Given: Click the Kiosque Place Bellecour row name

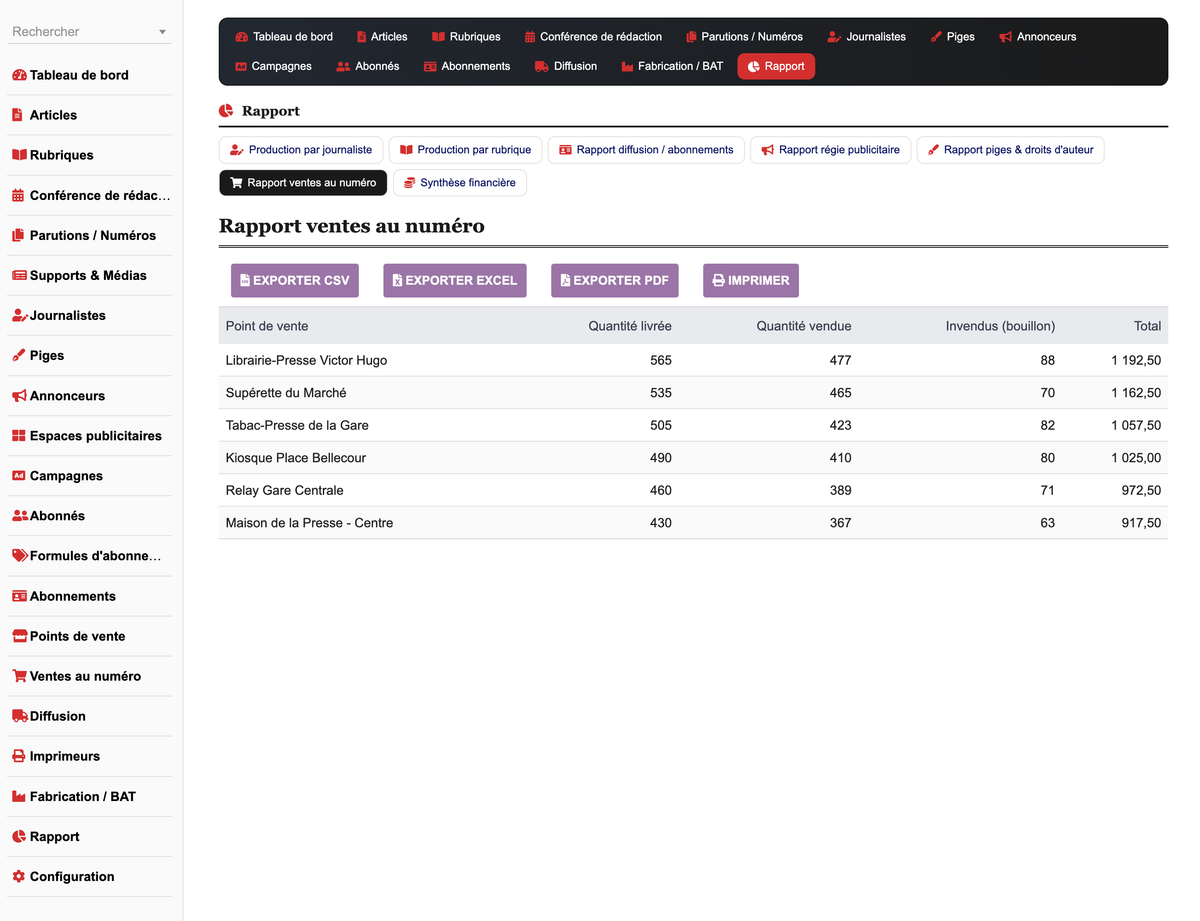Looking at the screenshot, I should coord(296,458).
